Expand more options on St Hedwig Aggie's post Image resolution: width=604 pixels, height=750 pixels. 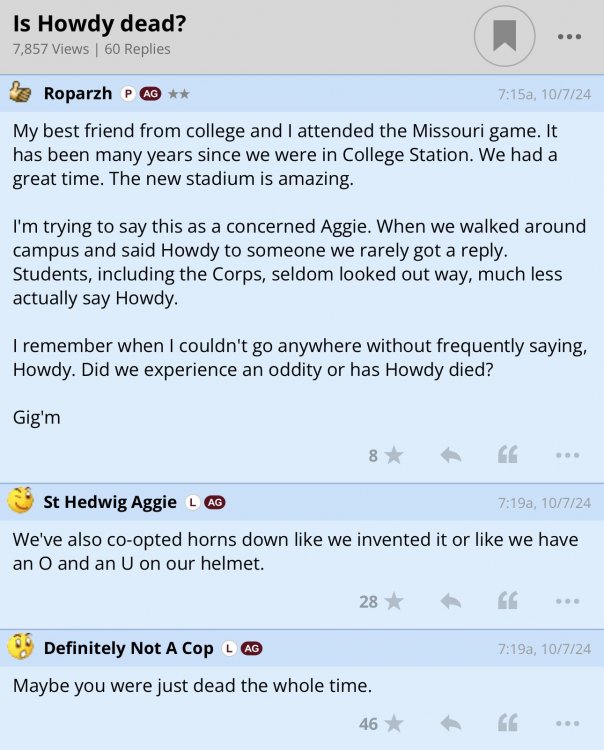click(x=567, y=601)
